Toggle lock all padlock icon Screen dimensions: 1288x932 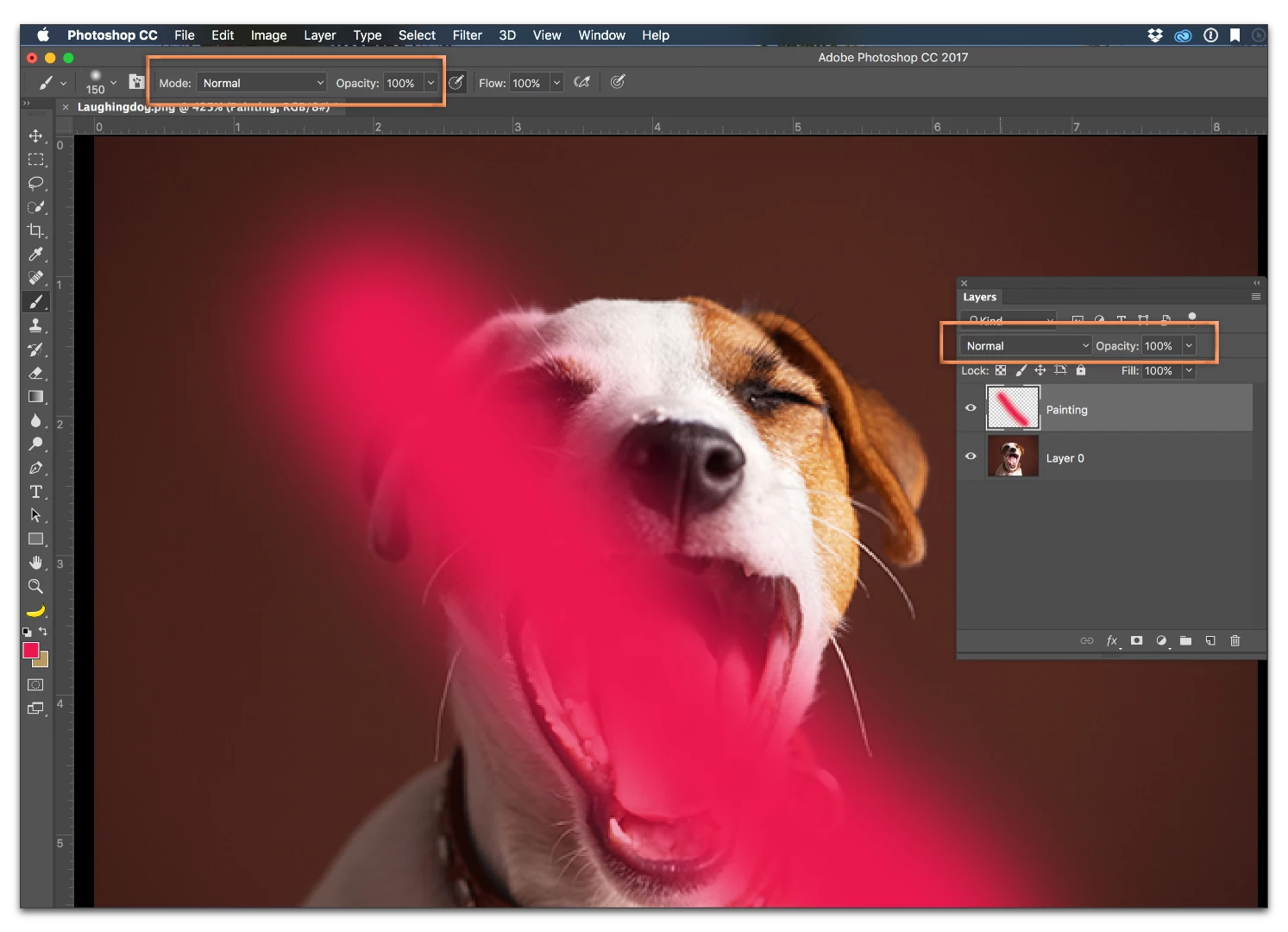coord(1081,370)
